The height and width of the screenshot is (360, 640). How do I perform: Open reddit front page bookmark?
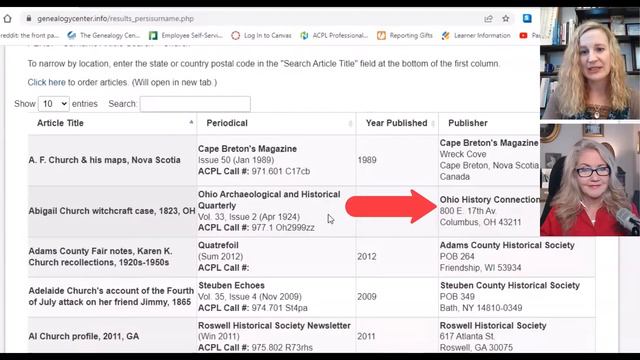click(29, 36)
